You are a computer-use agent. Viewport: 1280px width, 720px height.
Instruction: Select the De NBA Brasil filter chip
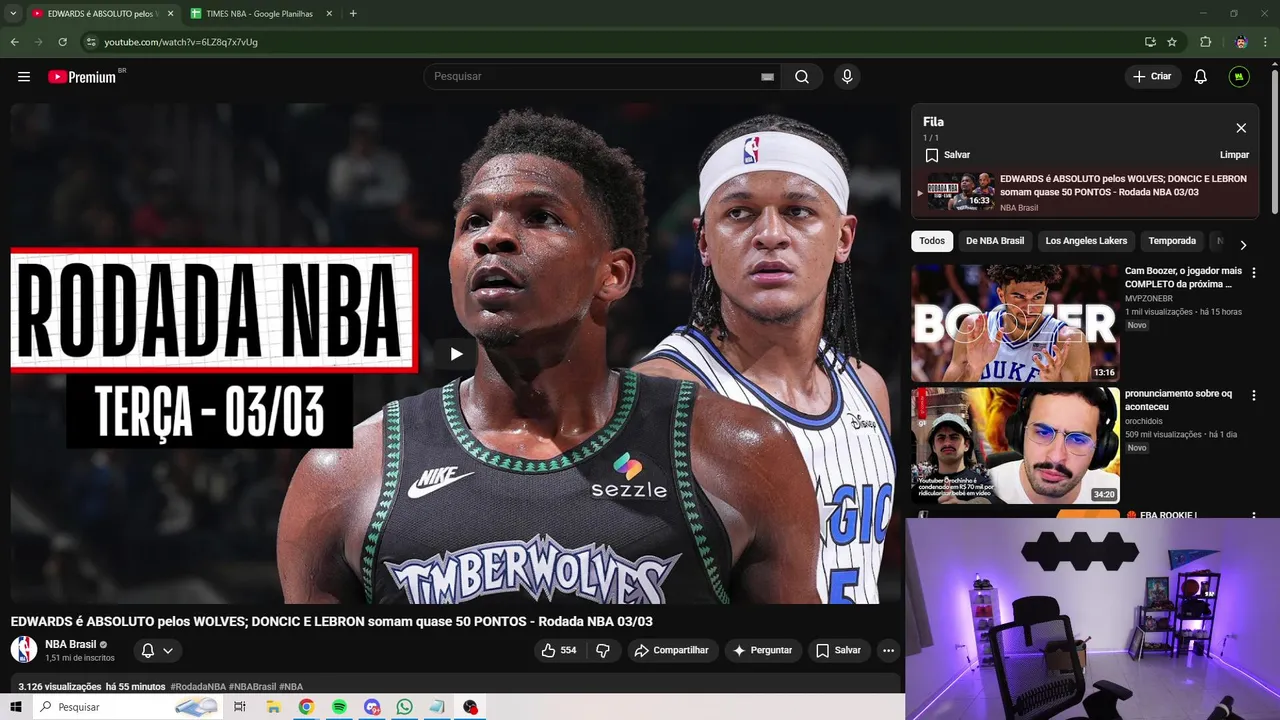[995, 241]
